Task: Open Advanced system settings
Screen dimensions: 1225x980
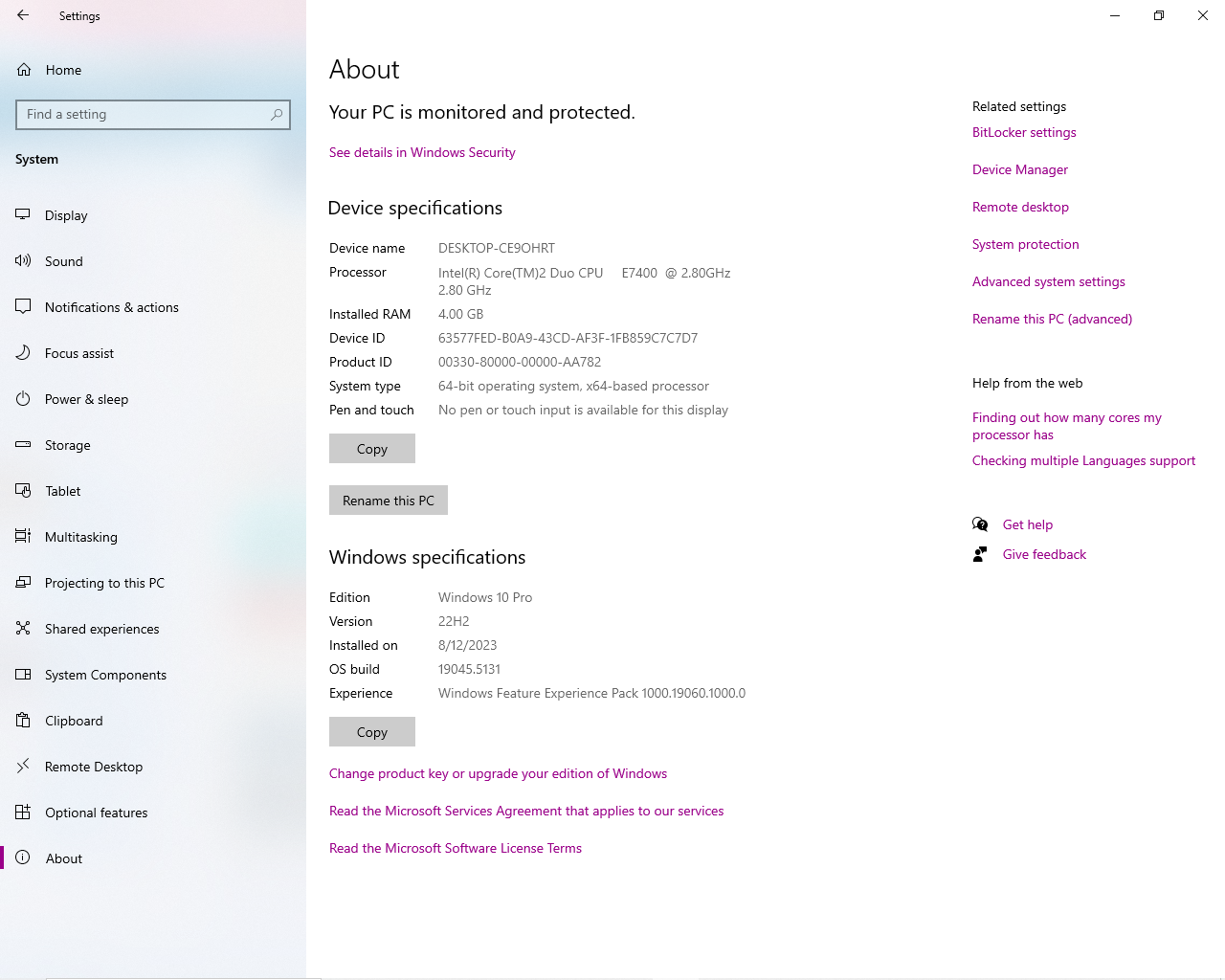Action: pyautogui.click(x=1049, y=281)
